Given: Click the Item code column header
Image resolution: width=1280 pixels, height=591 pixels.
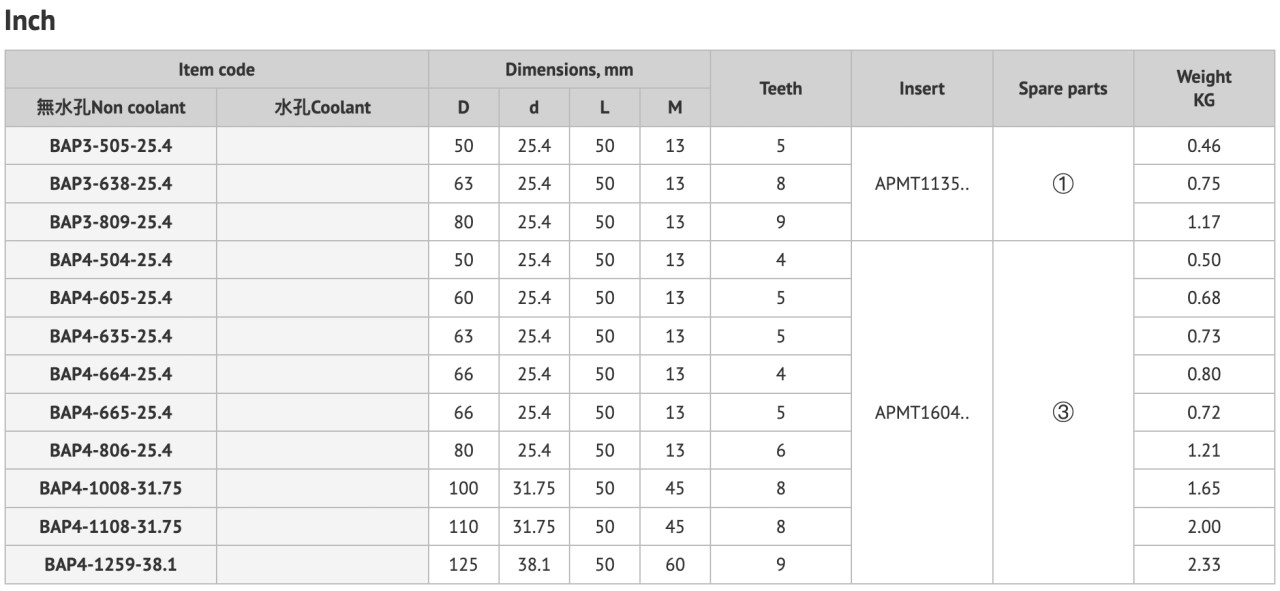Looking at the screenshot, I should [217, 70].
